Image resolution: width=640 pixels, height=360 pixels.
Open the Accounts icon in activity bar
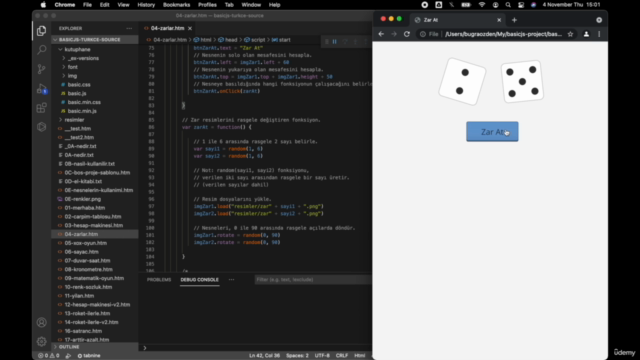[x=41, y=322]
